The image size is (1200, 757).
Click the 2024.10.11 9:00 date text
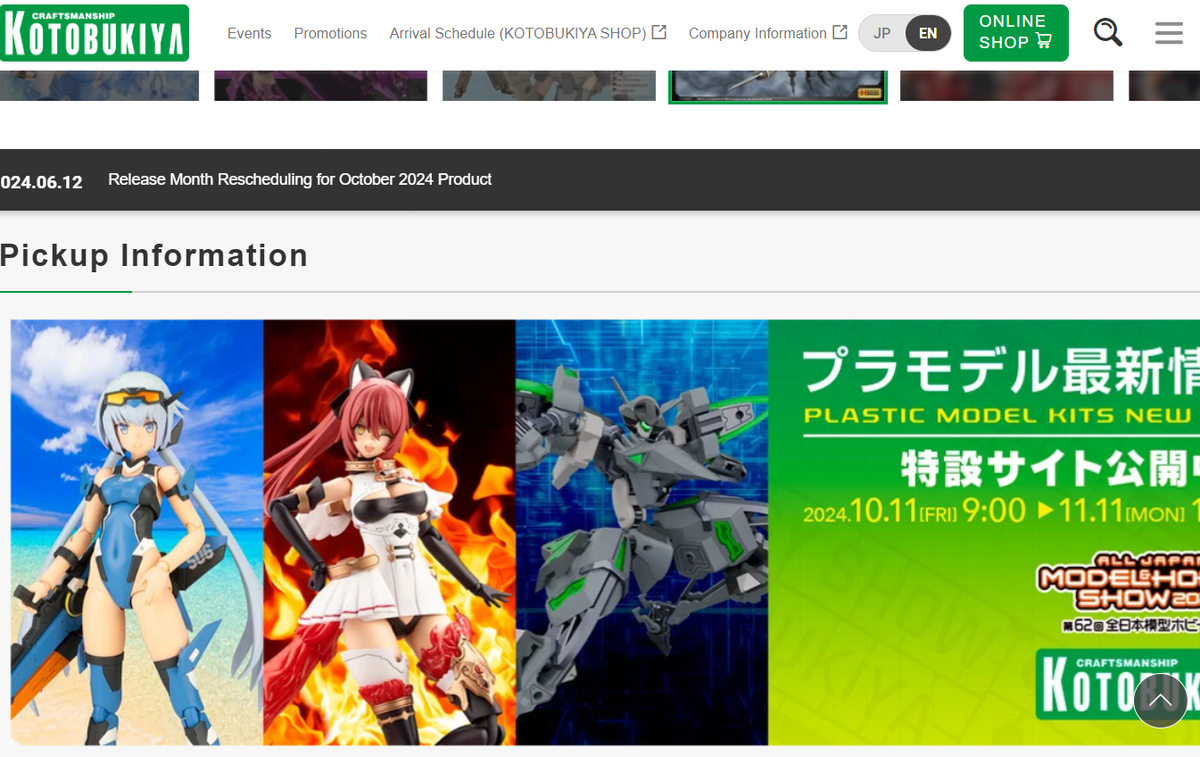tap(915, 511)
